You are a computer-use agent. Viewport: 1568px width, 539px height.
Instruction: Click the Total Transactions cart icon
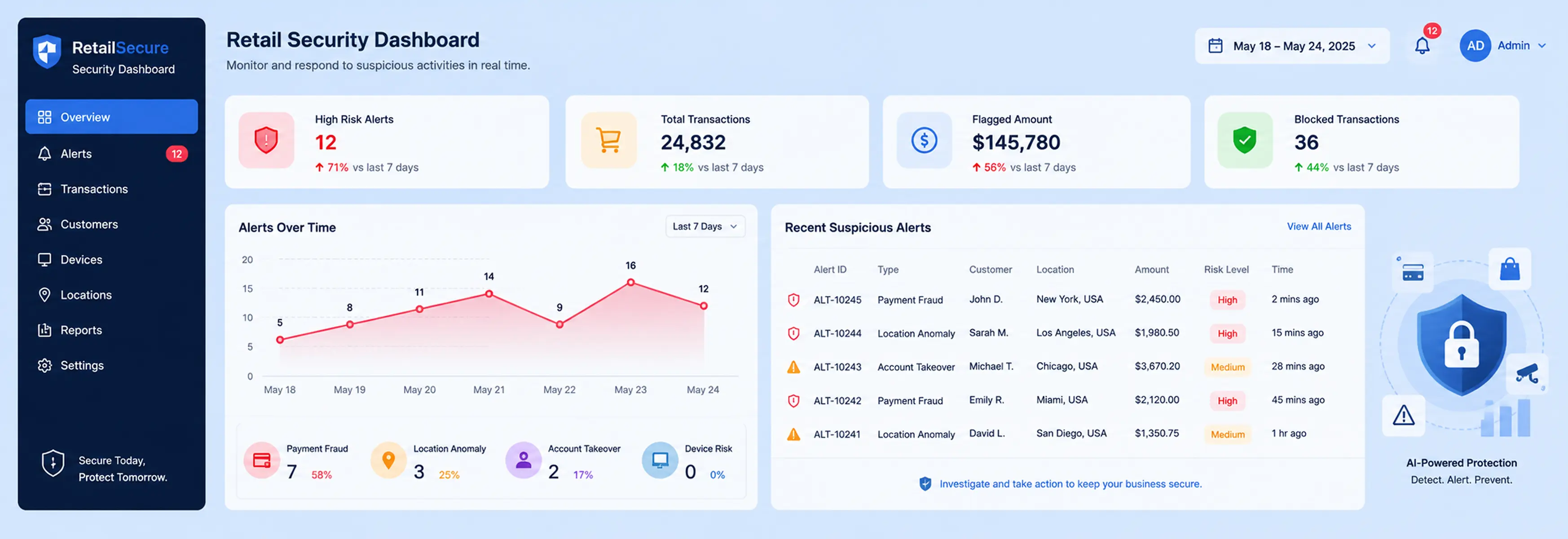click(608, 140)
